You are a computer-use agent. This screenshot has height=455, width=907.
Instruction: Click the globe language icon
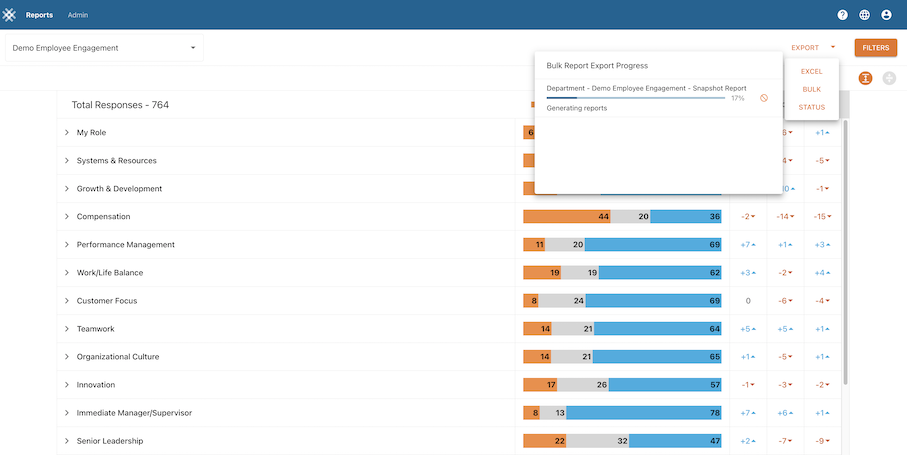(x=864, y=15)
